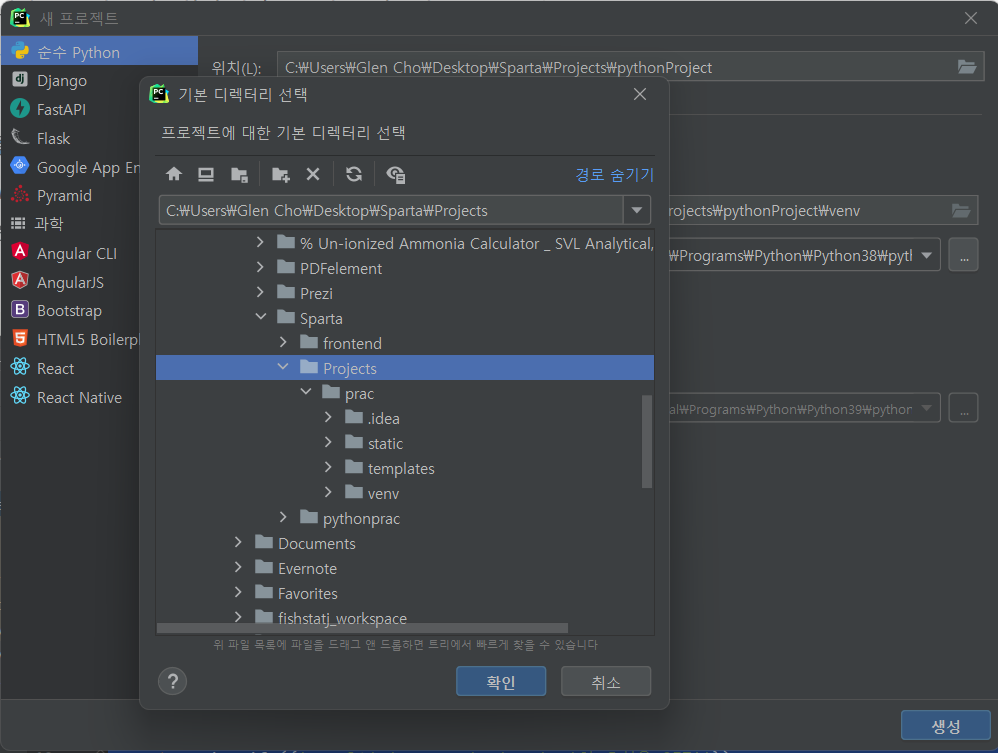998x753 pixels.
Task: Browse location folder icon in New Project window
Action: click(967, 67)
